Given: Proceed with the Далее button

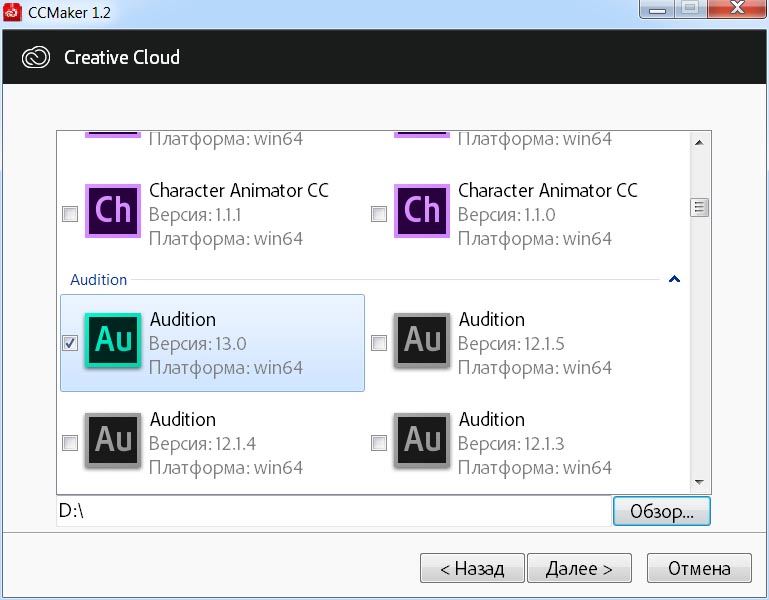Looking at the screenshot, I should pos(579,568).
